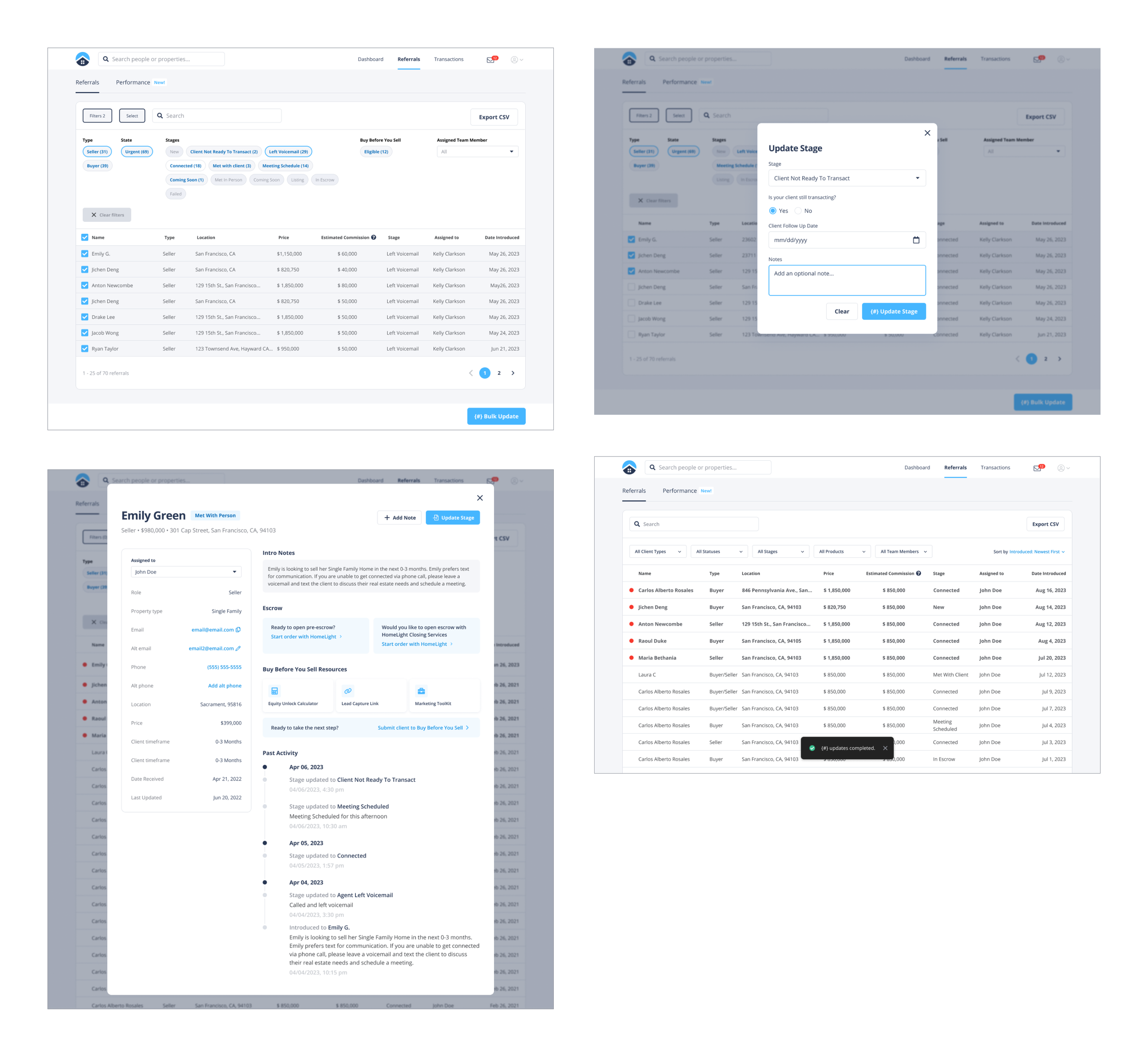This screenshot has height=1058, width=1148.
Task: Open the Assigned to John Doe dropdown
Action: [186, 572]
